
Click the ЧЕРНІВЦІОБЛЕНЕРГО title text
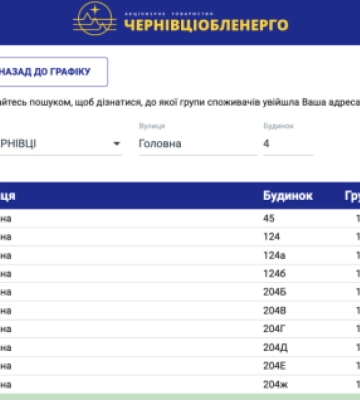[x=206, y=25]
